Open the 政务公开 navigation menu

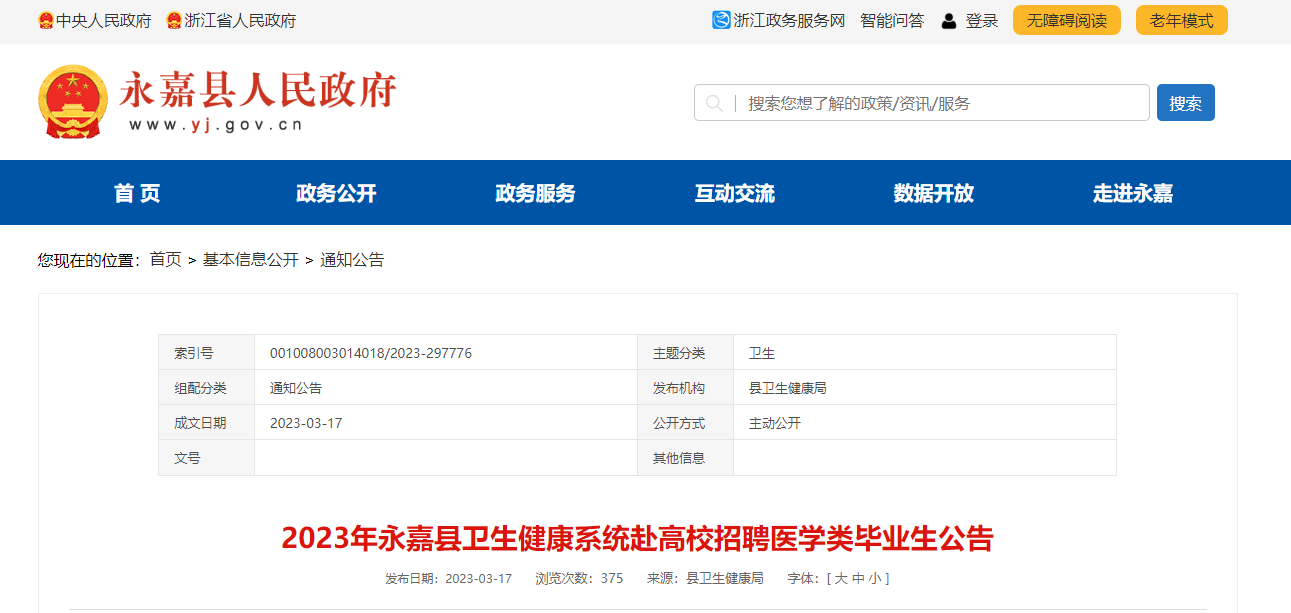(336, 193)
